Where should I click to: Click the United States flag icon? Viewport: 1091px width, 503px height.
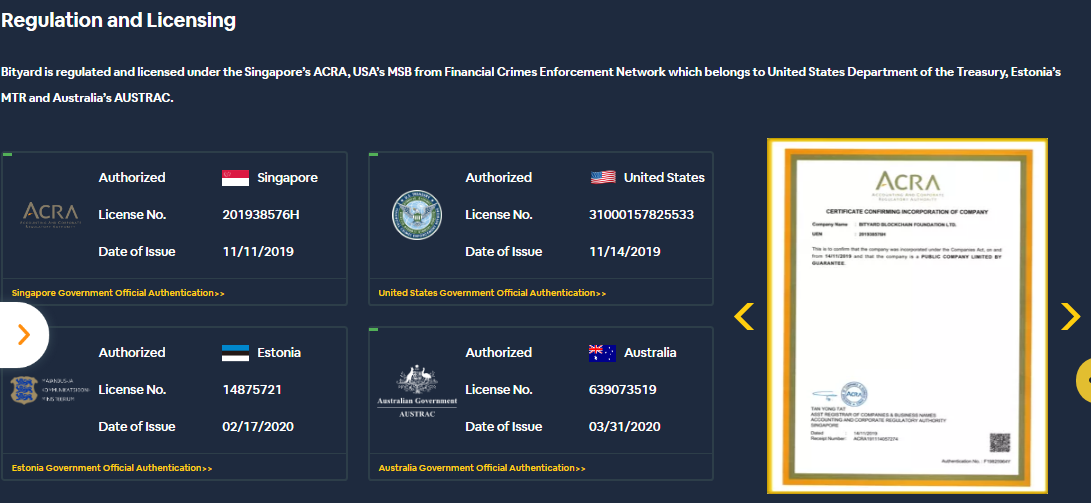pyautogui.click(x=603, y=178)
